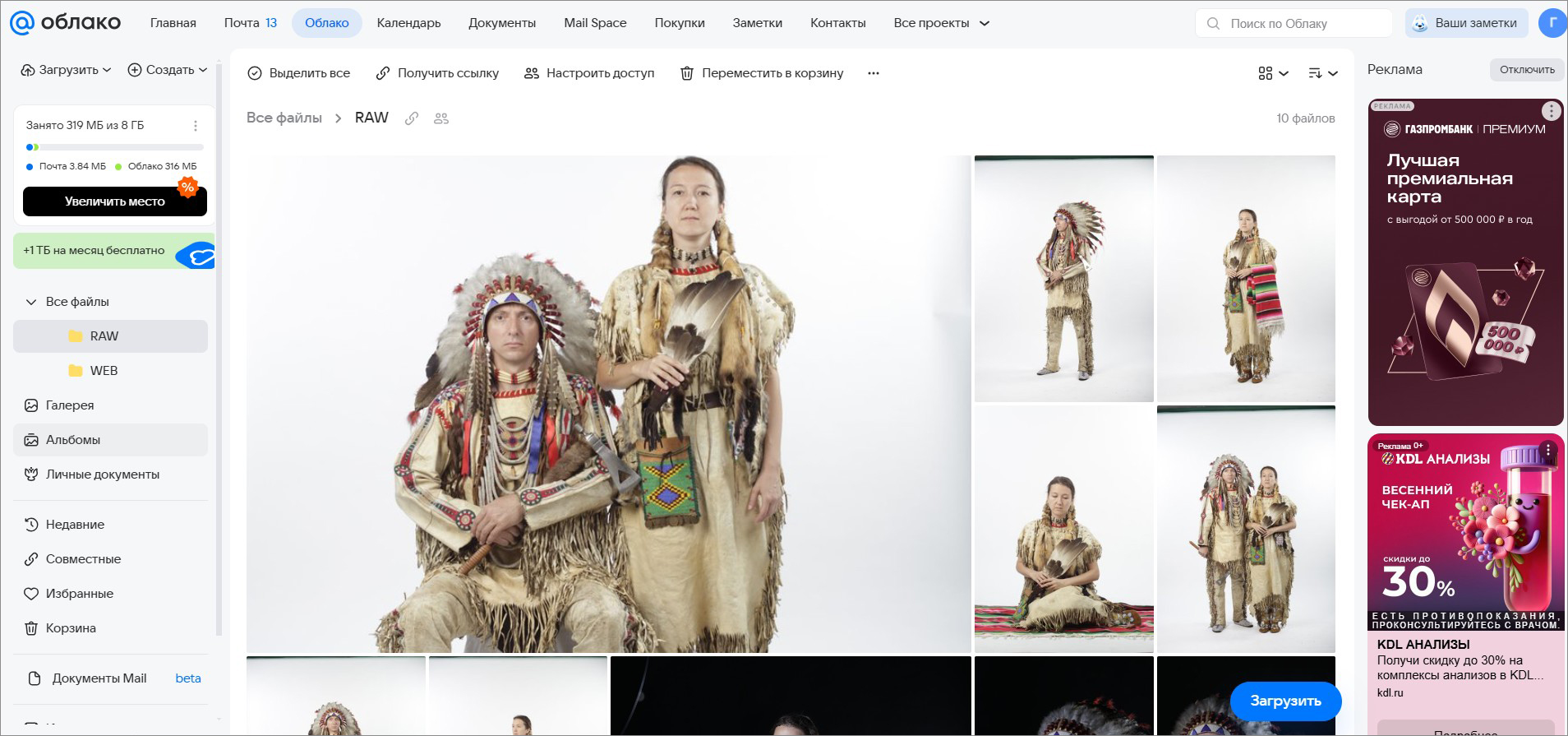Collapse the Все файлы folder tree
Image resolution: width=1568 pixels, height=736 pixels.
tap(31, 302)
